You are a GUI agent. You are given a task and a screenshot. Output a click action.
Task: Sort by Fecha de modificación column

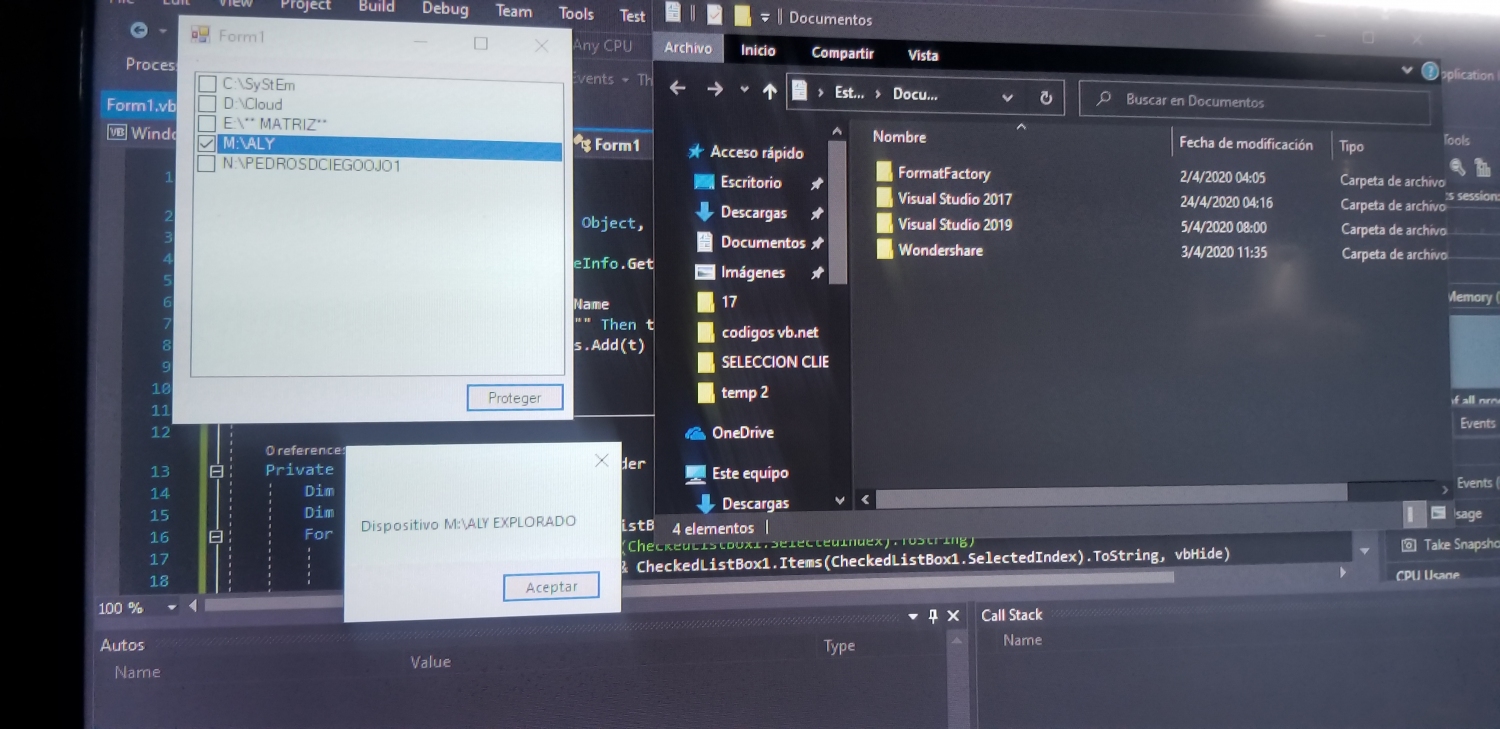tap(1246, 143)
